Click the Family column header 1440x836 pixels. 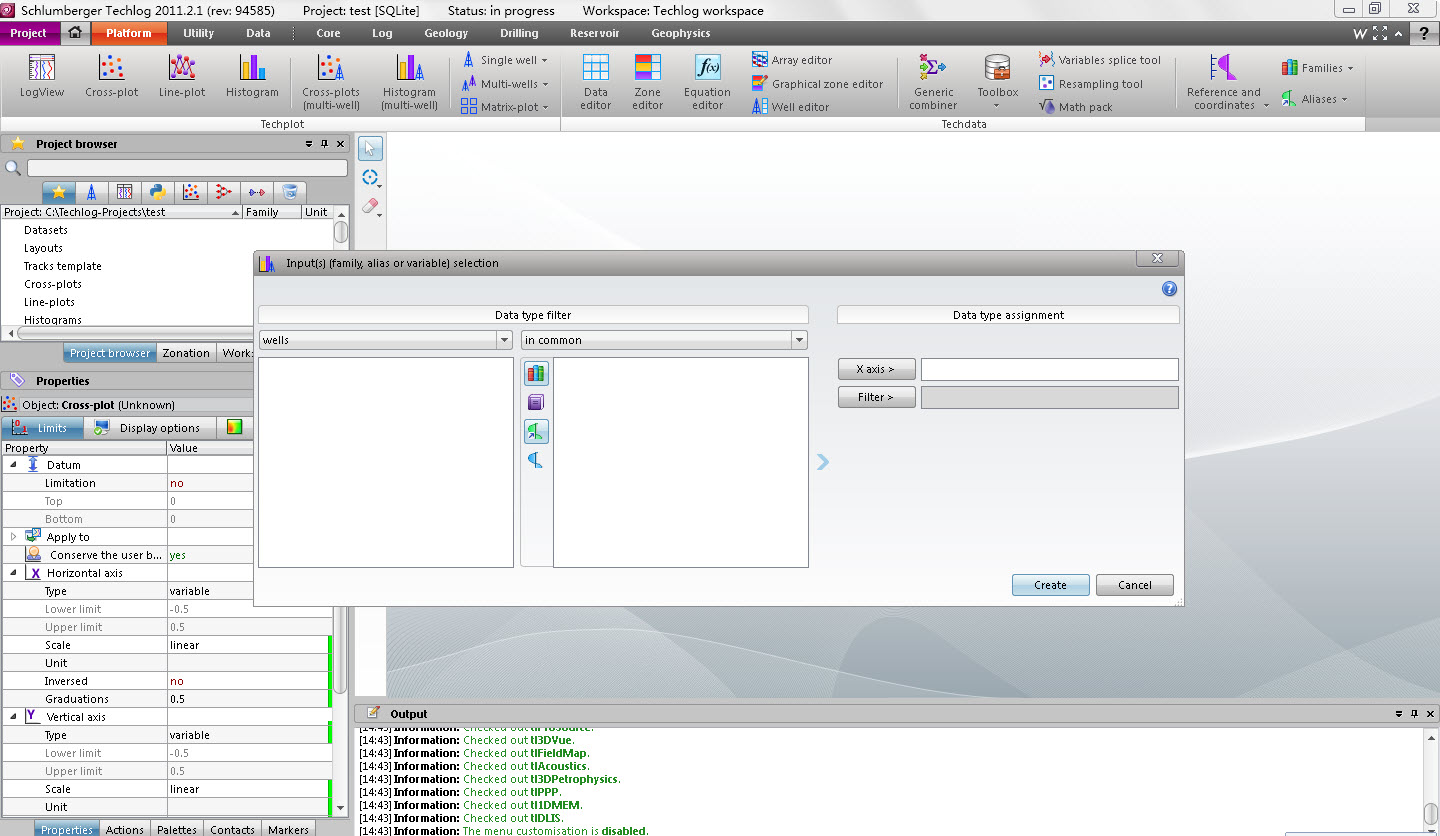[x=271, y=212]
